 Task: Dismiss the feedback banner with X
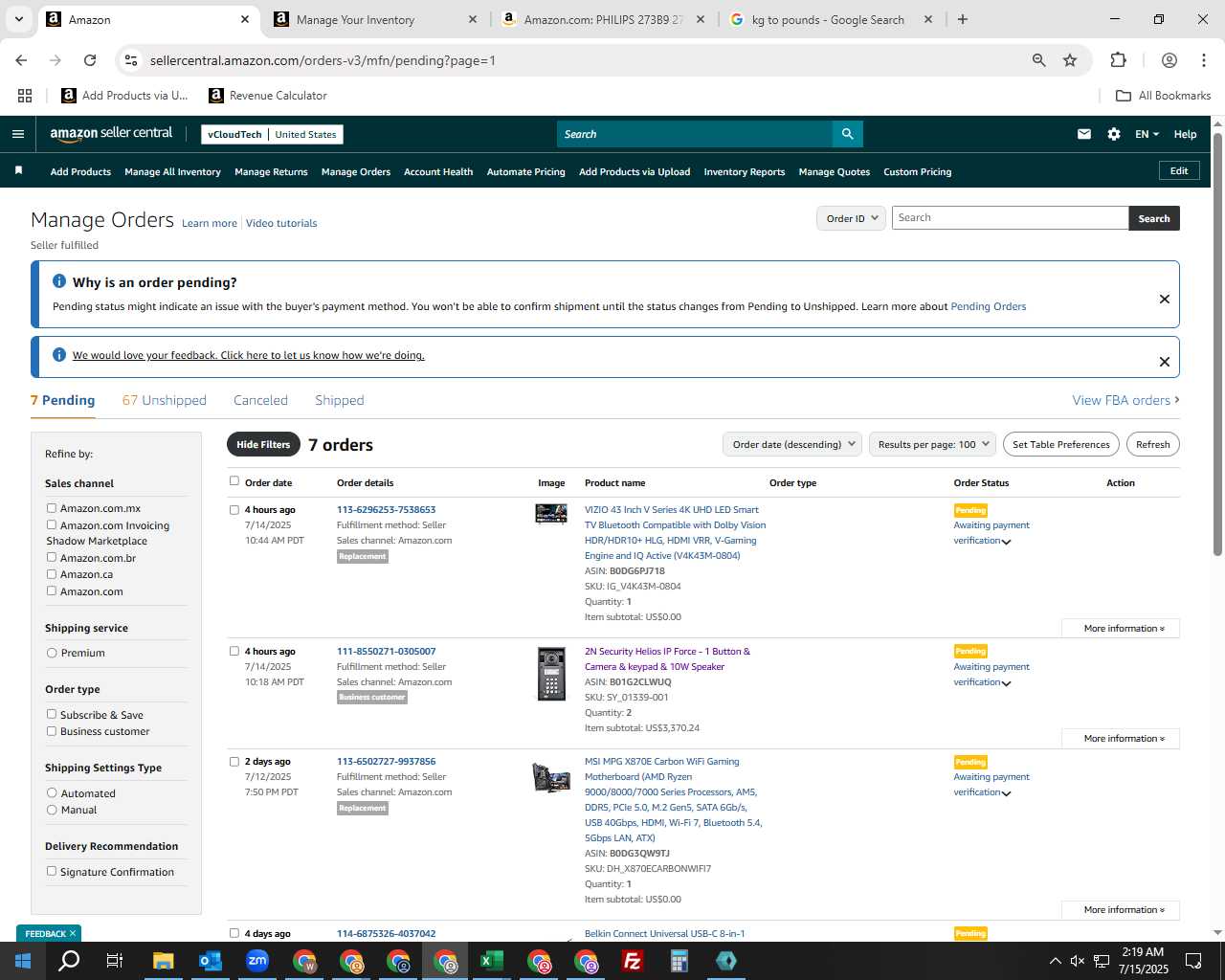point(1165,362)
